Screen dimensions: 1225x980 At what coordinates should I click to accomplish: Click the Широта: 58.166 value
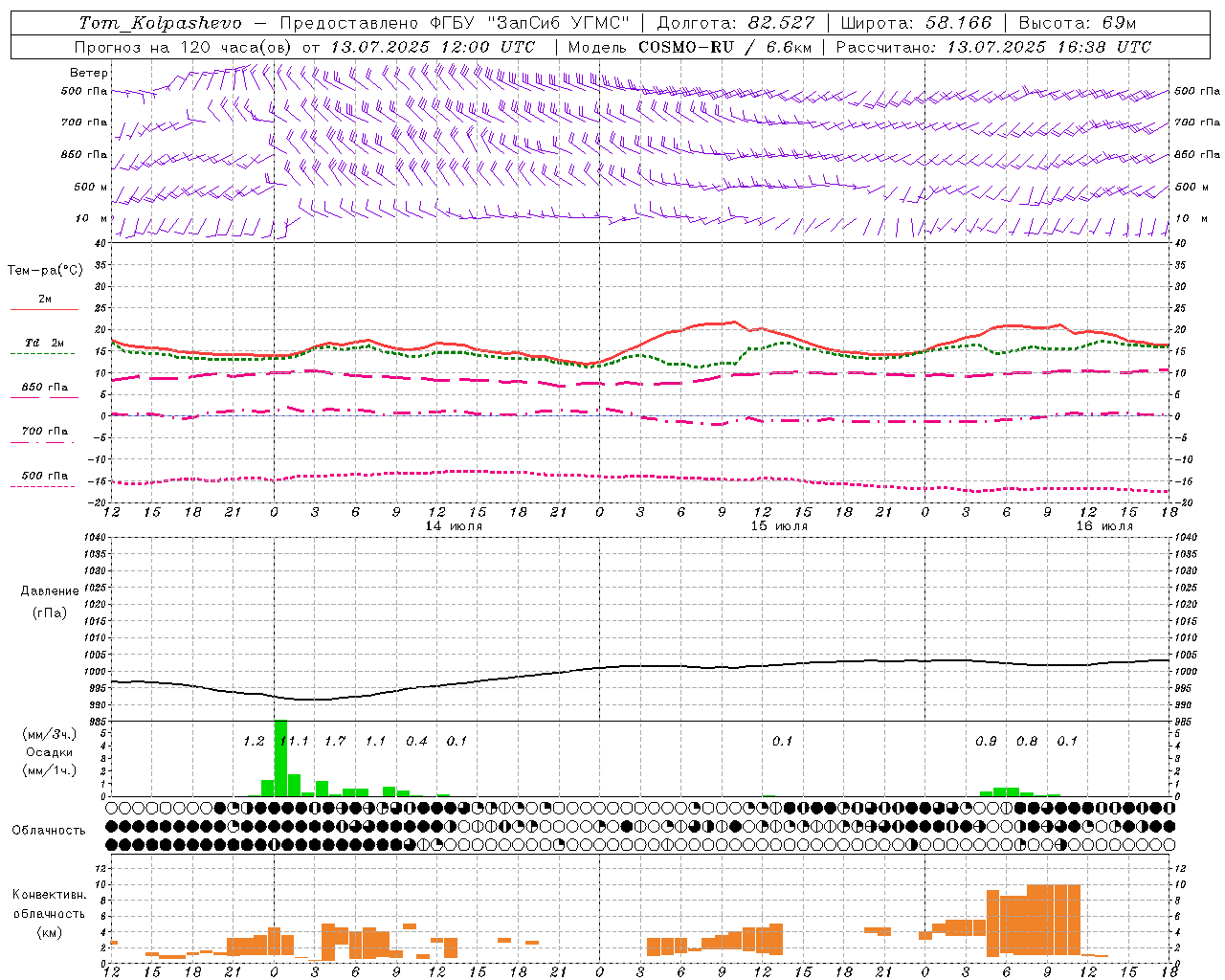click(x=916, y=23)
